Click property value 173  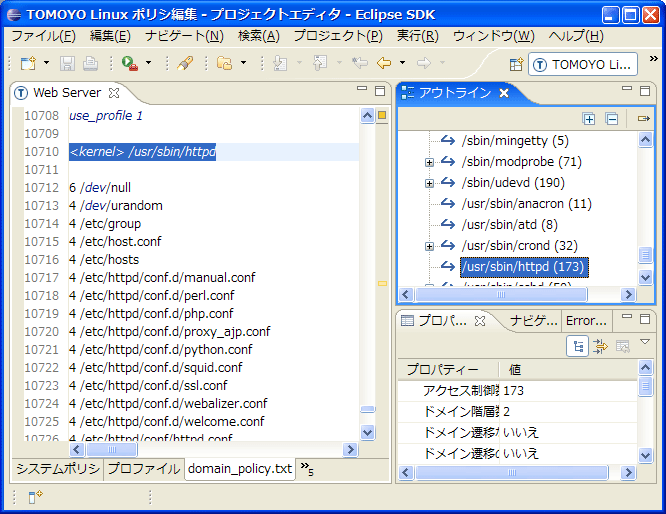pyautogui.click(x=514, y=390)
